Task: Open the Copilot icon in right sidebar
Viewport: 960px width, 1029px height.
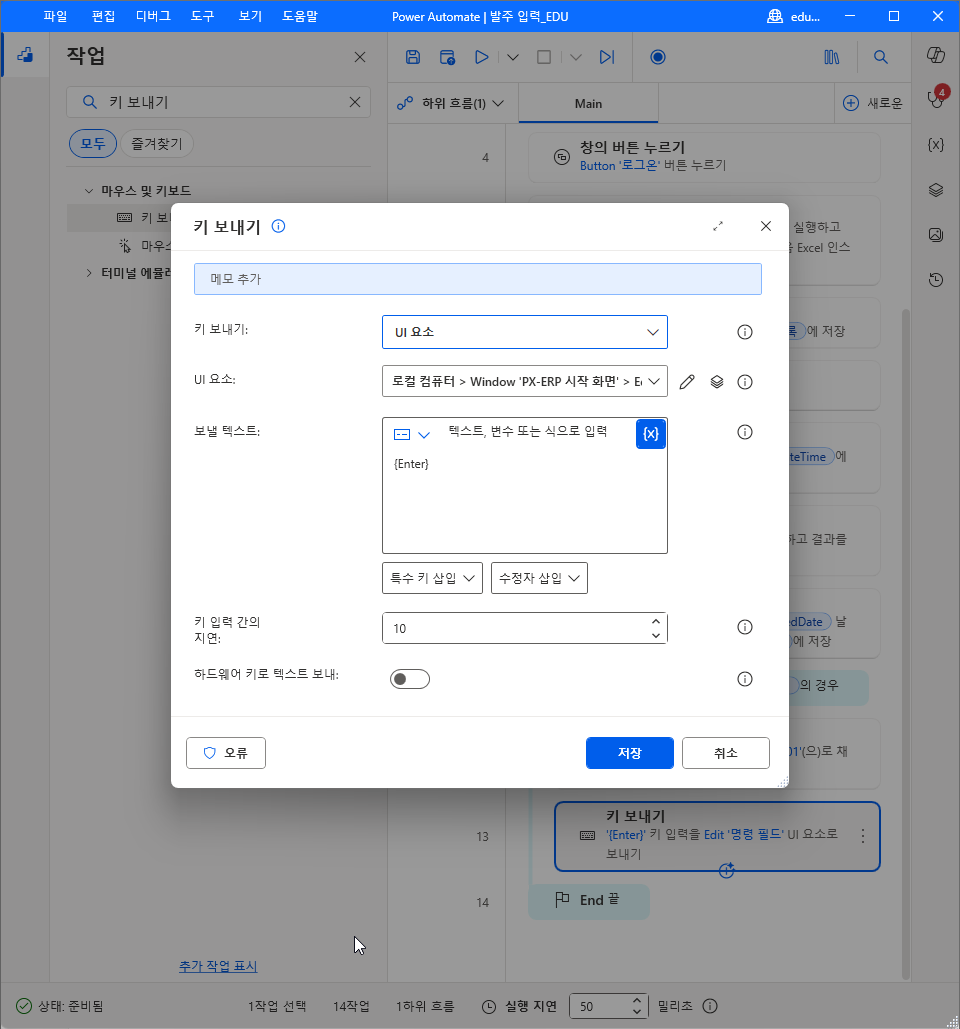Action: click(x=936, y=54)
